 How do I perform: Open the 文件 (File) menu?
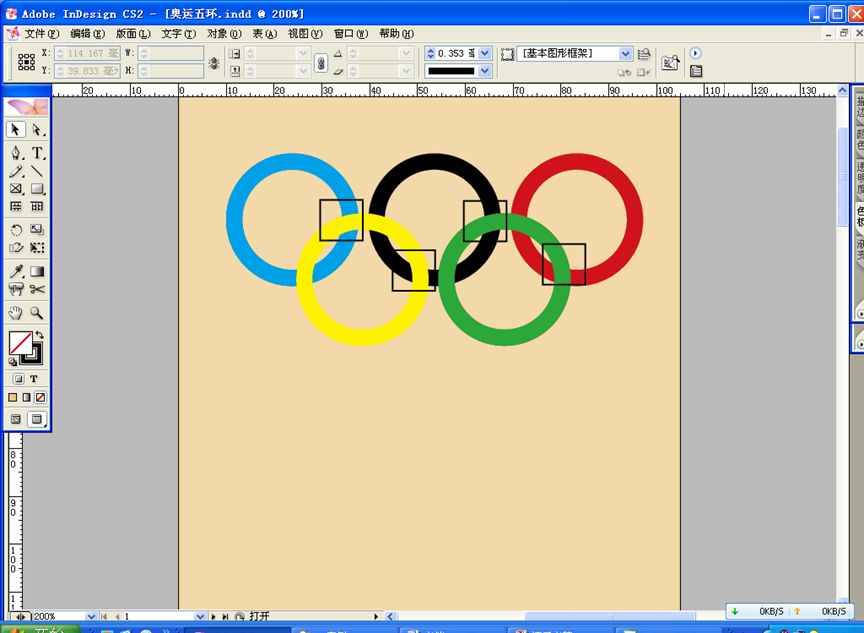pos(41,34)
